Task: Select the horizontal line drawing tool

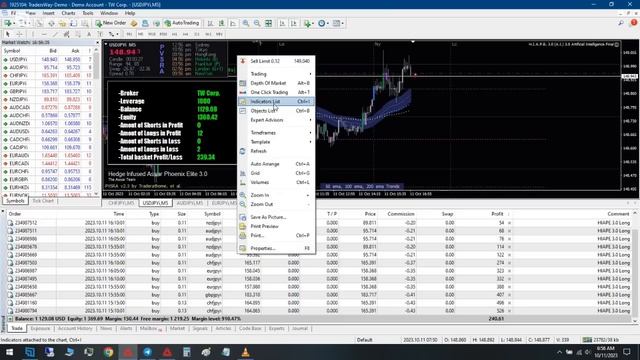Action: tap(44, 34)
